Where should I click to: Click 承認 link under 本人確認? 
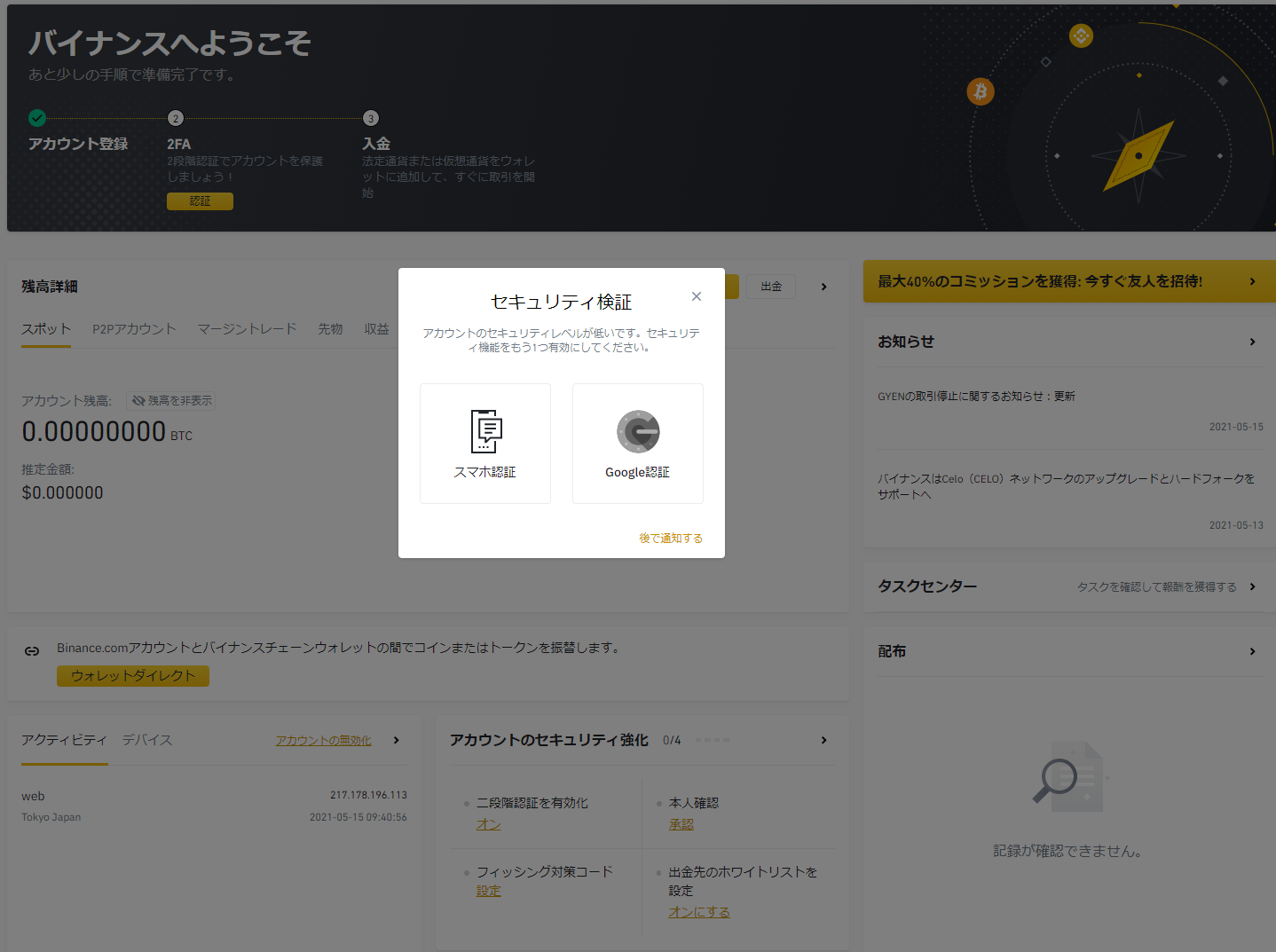point(681,824)
